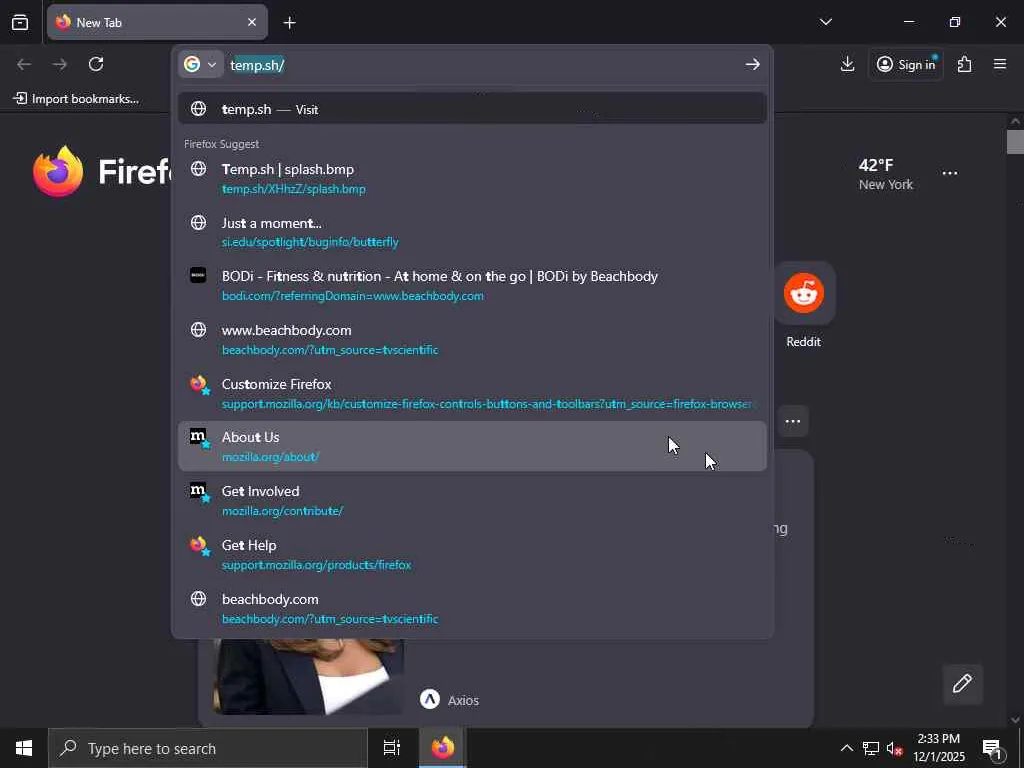Screen dimensions: 1024x768
Task: Click the muted volume tray icon
Action: click(x=894, y=749)
